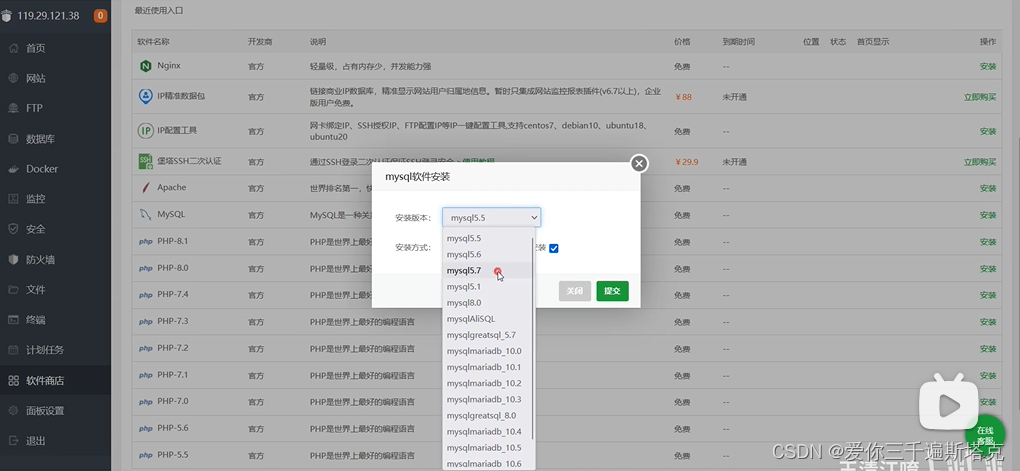Click the 终端 terminal icon in sidebar
The height and width of the screenshot is (471, 1020).
point(13,320)
